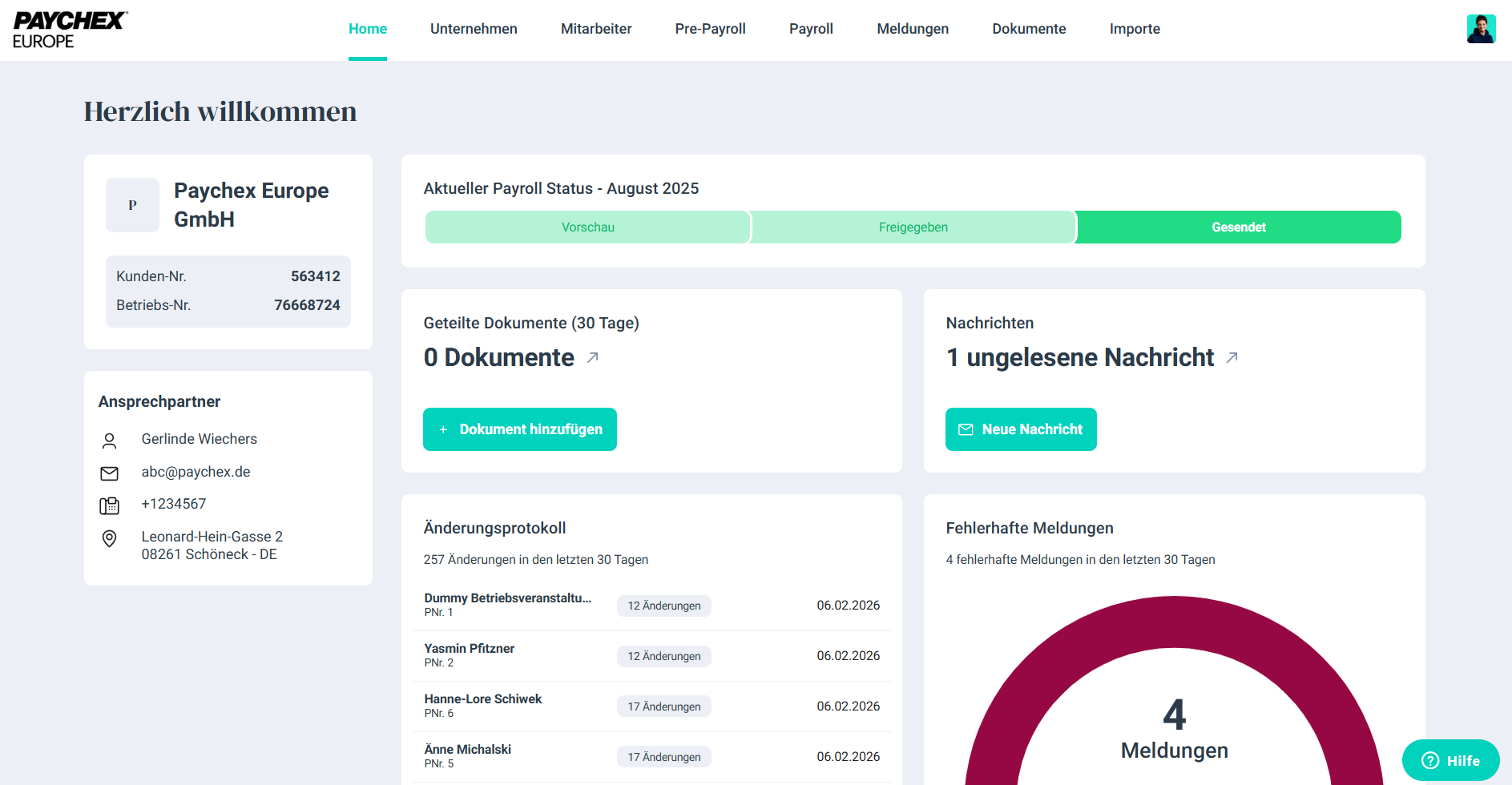Image resolution: width=1512 pixels, height=785 pixels.
Task: Open the user profile avatar
Action: (x=1480, y=29)
